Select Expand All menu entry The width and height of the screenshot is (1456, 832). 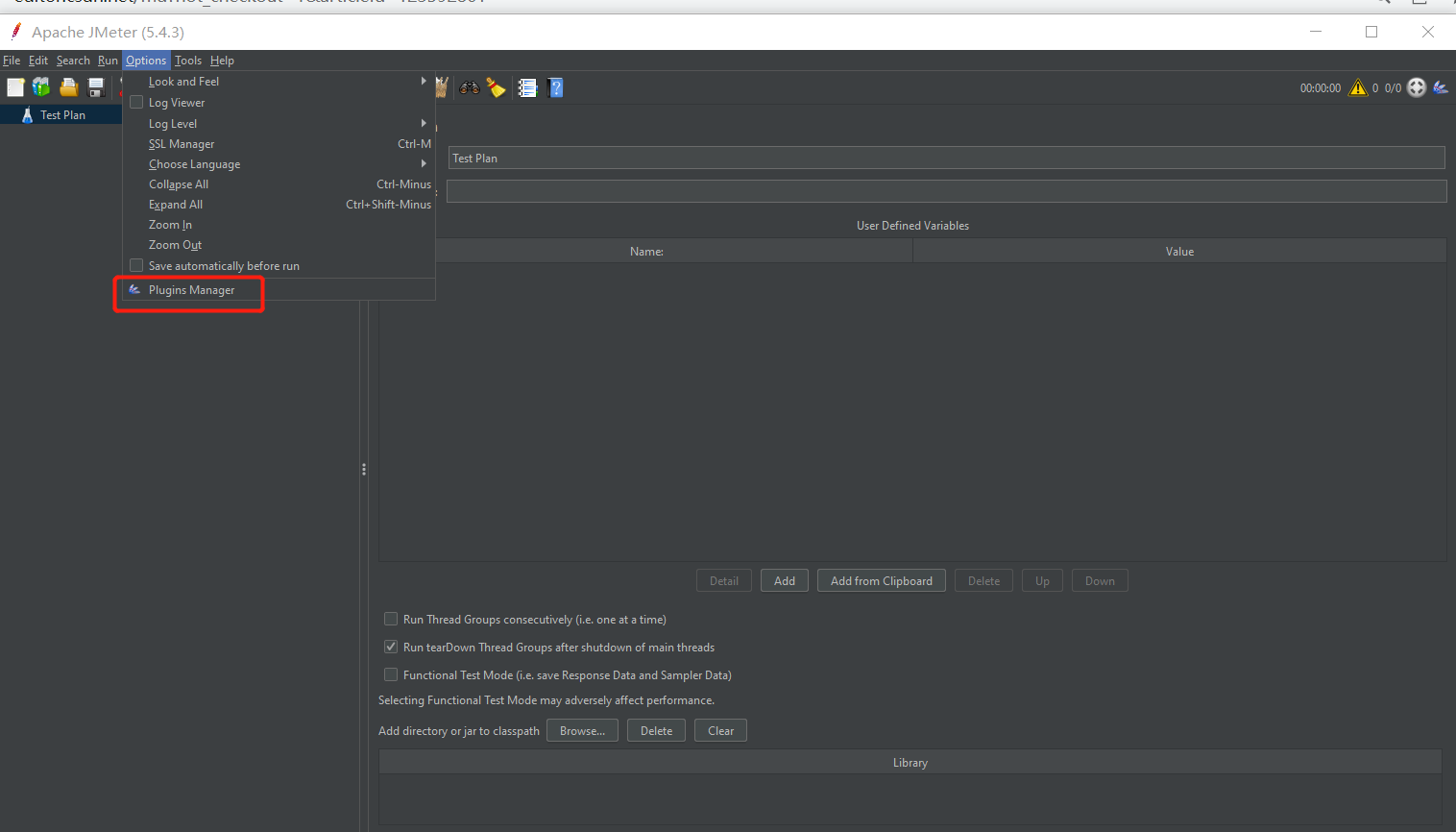(279, 204)
